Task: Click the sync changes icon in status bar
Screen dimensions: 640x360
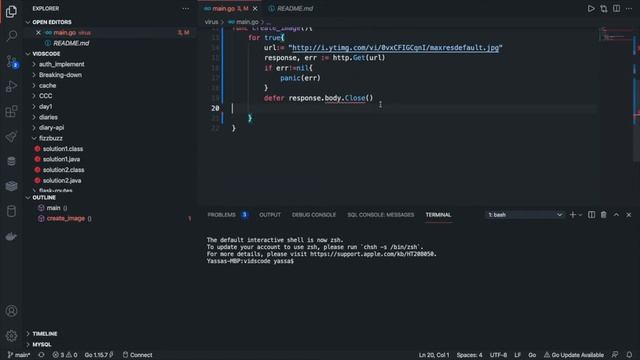Action: [x=41, y=355]
